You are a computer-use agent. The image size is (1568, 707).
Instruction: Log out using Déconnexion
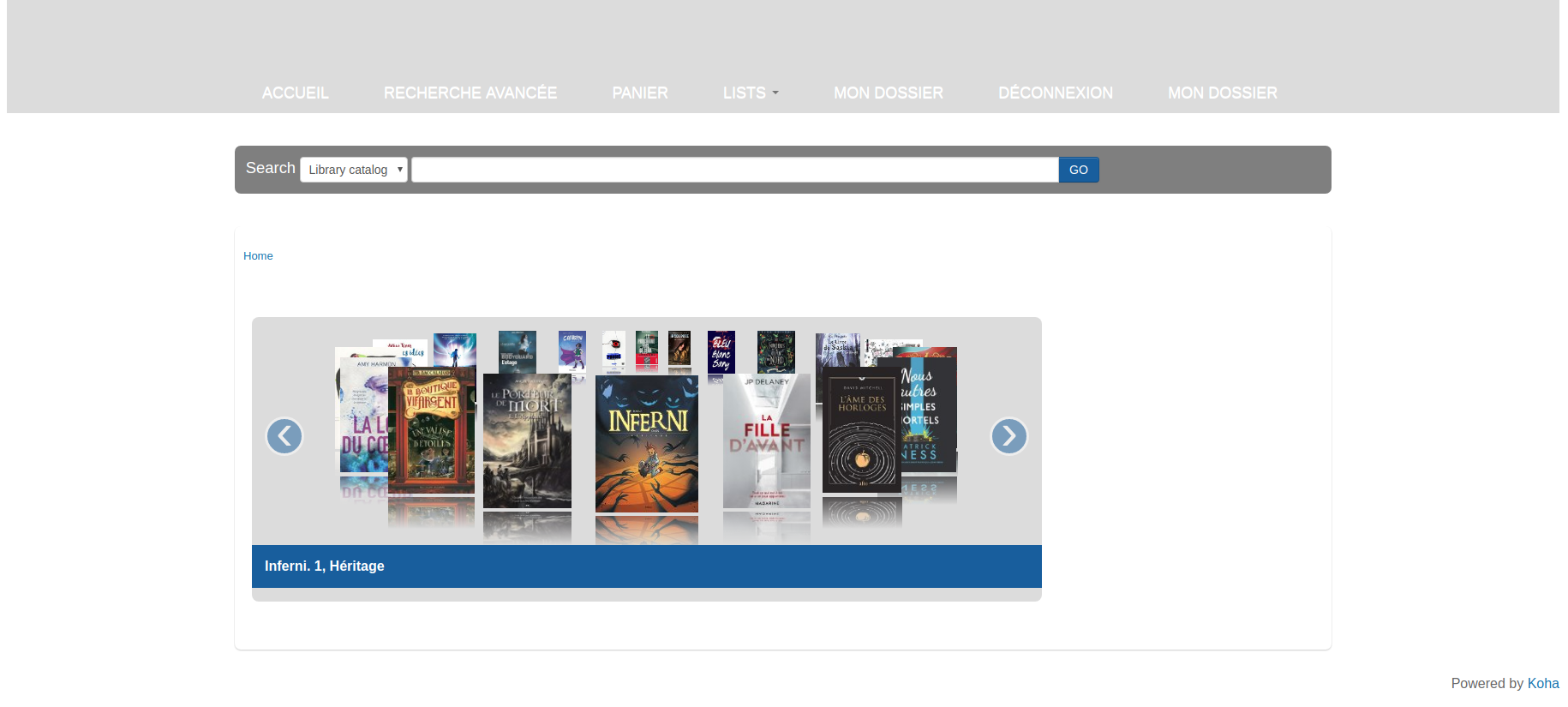pos(1056,93)
